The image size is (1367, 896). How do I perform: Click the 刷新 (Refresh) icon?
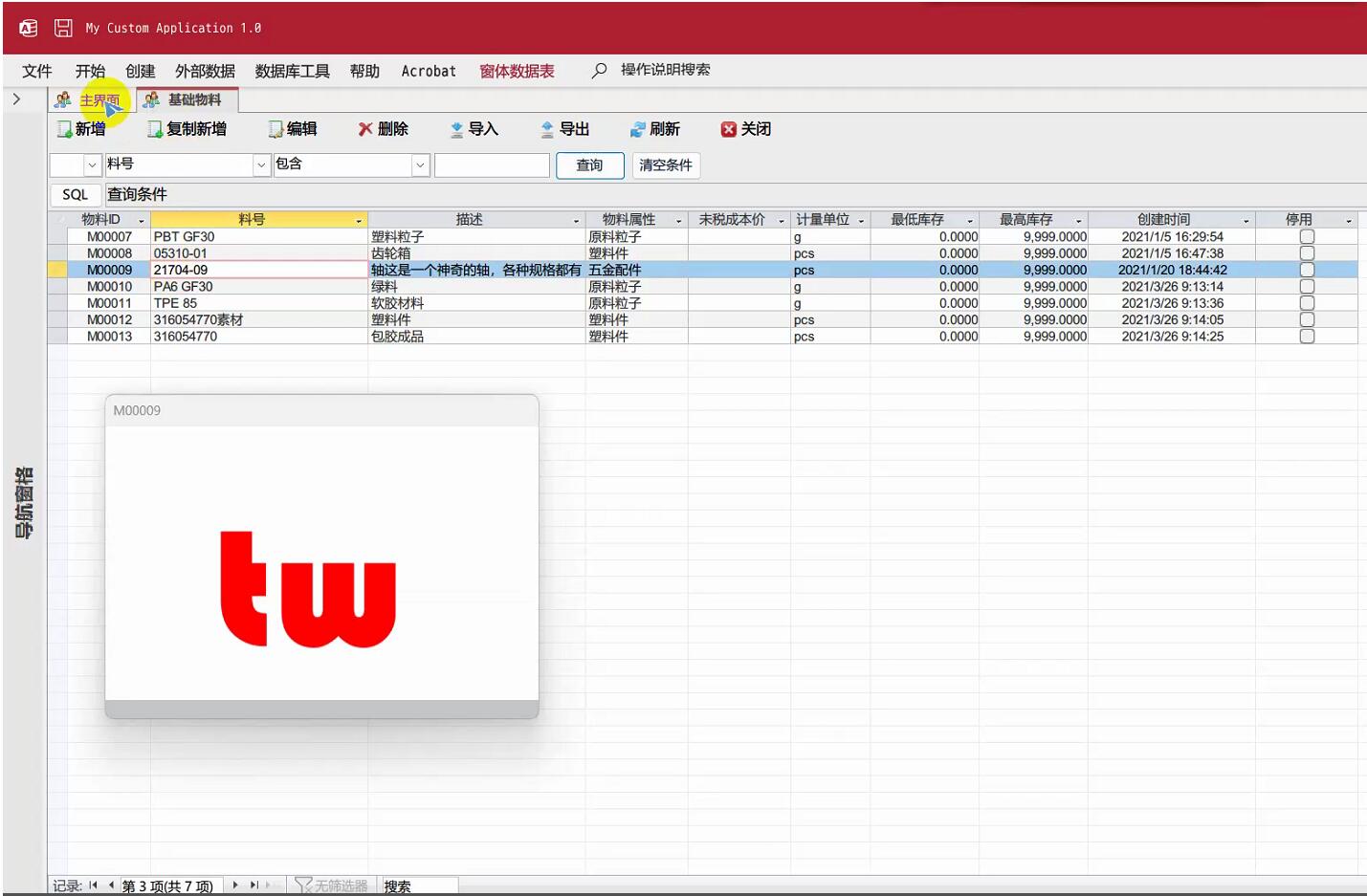coord(637,129)
